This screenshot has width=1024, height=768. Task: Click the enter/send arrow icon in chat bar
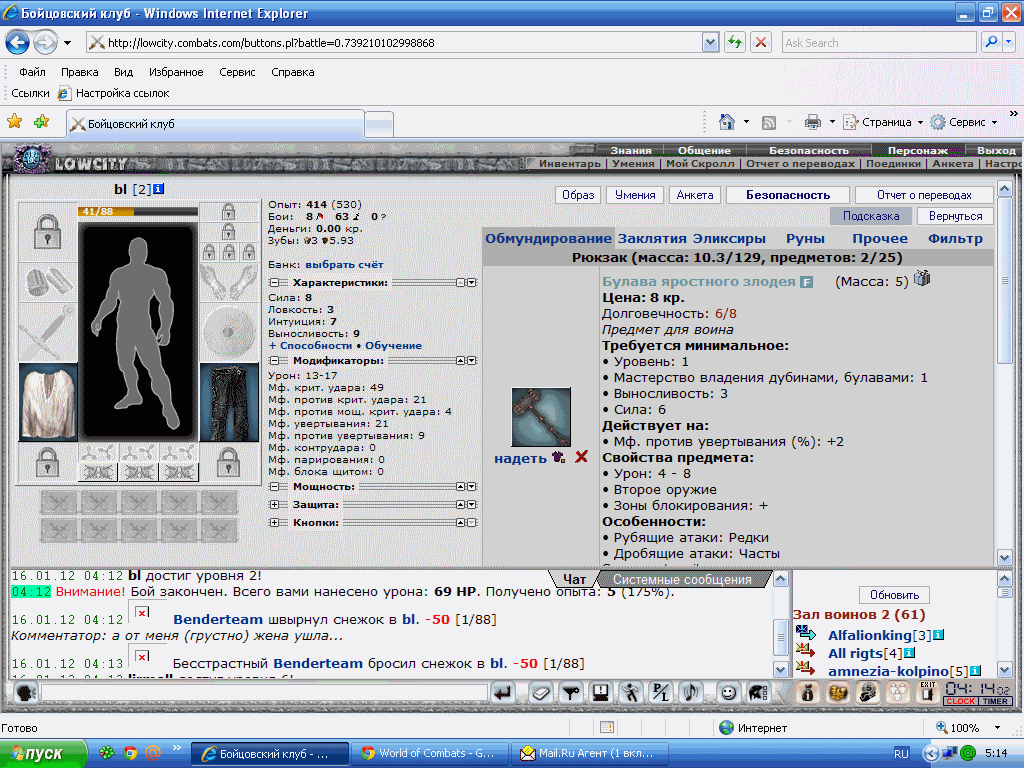click(x=502, y=692)
